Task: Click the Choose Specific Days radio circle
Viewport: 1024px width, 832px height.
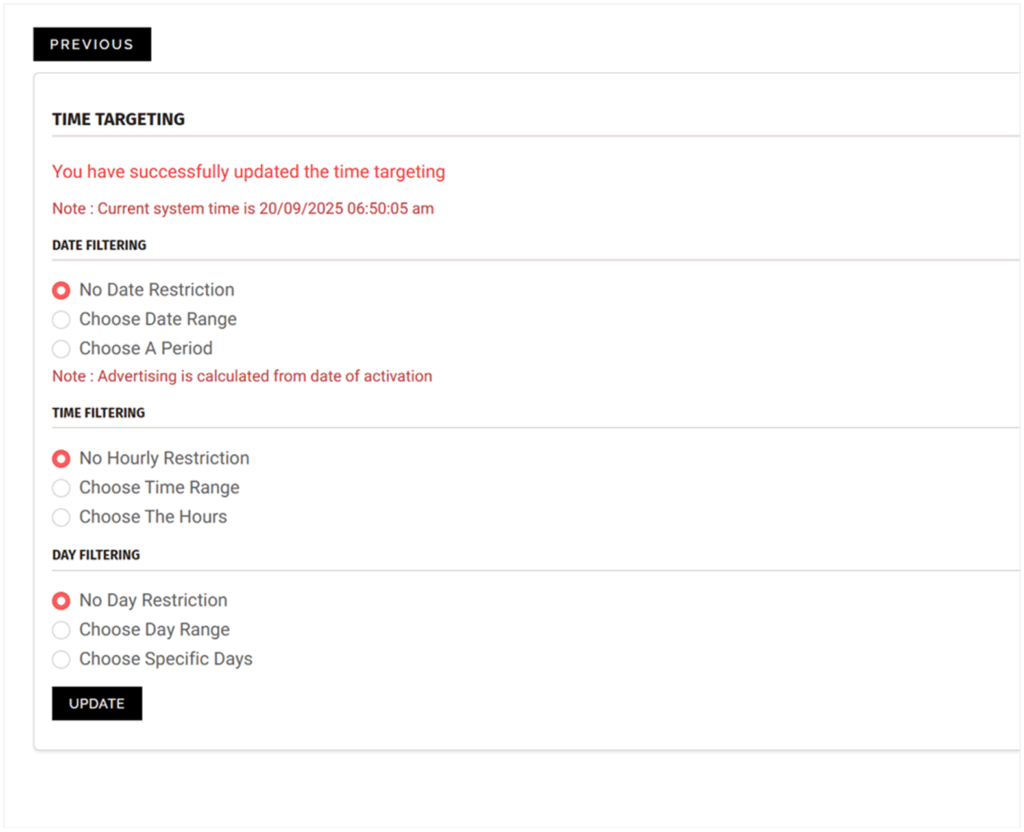Action: [x=61, y=659]
